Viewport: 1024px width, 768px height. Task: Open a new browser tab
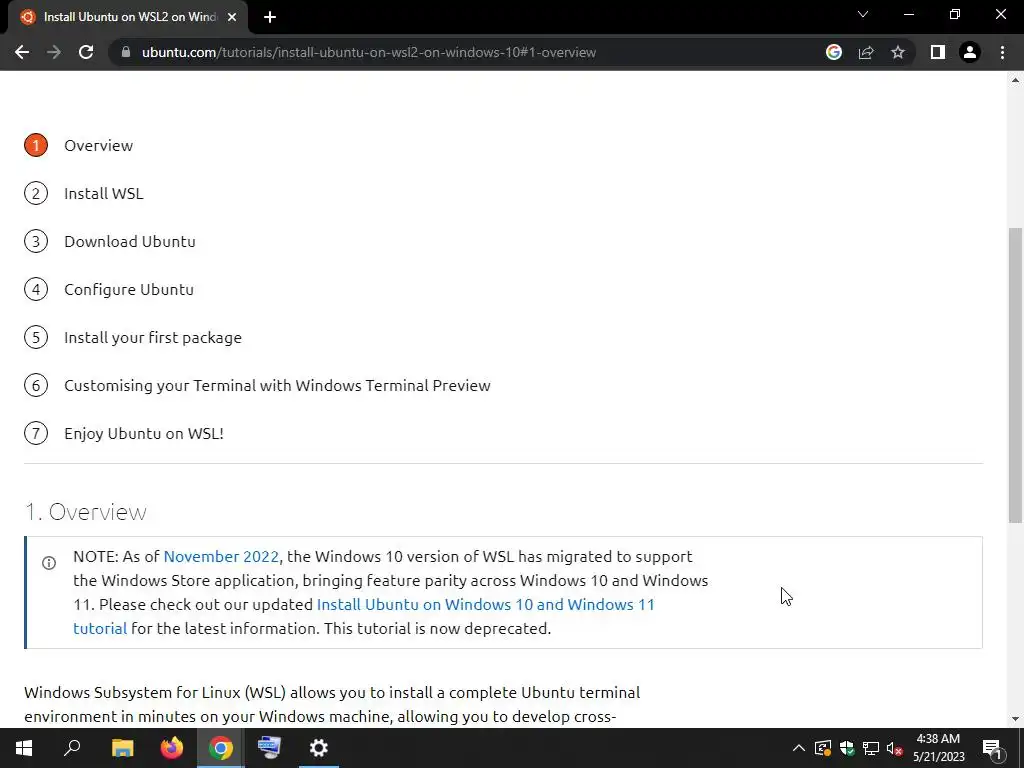click(270, 17)
